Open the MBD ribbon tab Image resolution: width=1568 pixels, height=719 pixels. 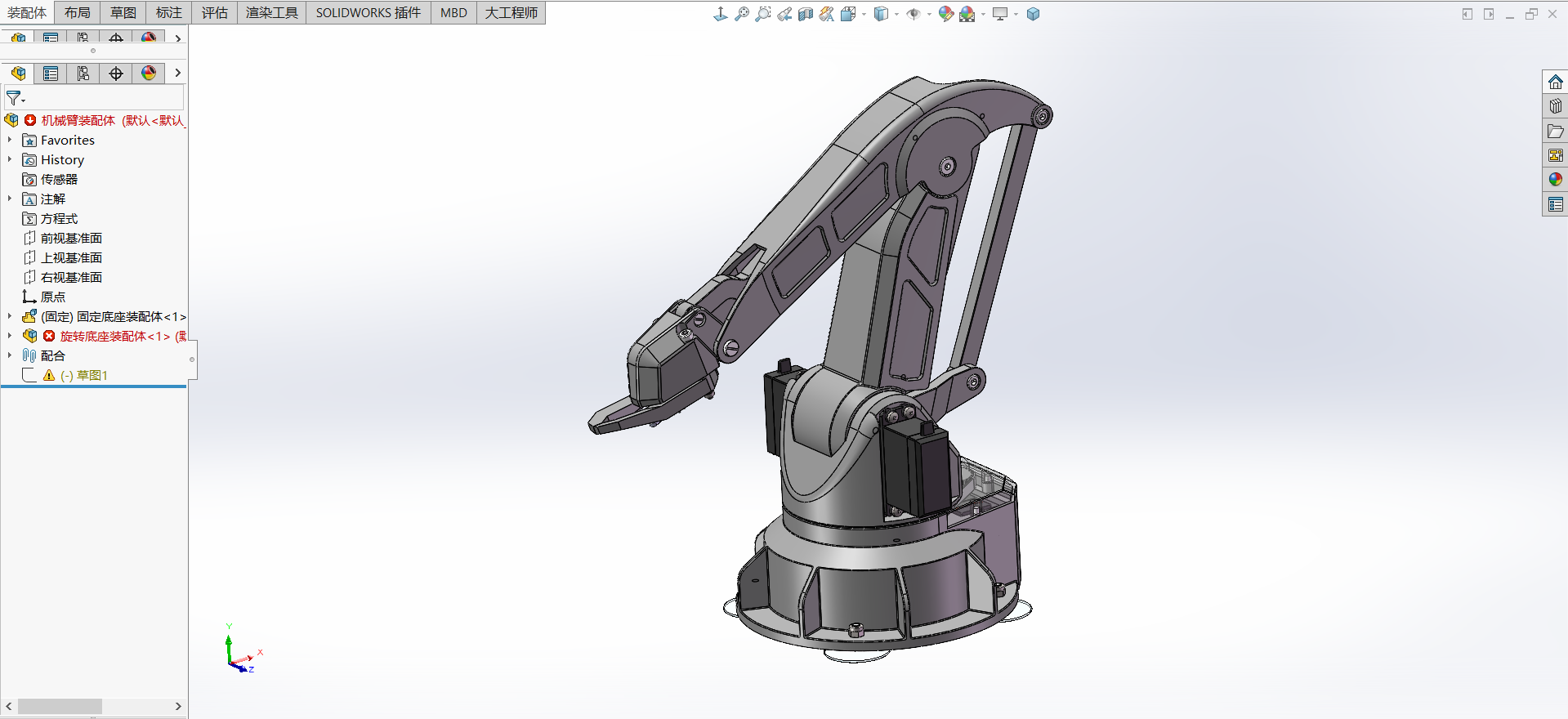[453, 13]
